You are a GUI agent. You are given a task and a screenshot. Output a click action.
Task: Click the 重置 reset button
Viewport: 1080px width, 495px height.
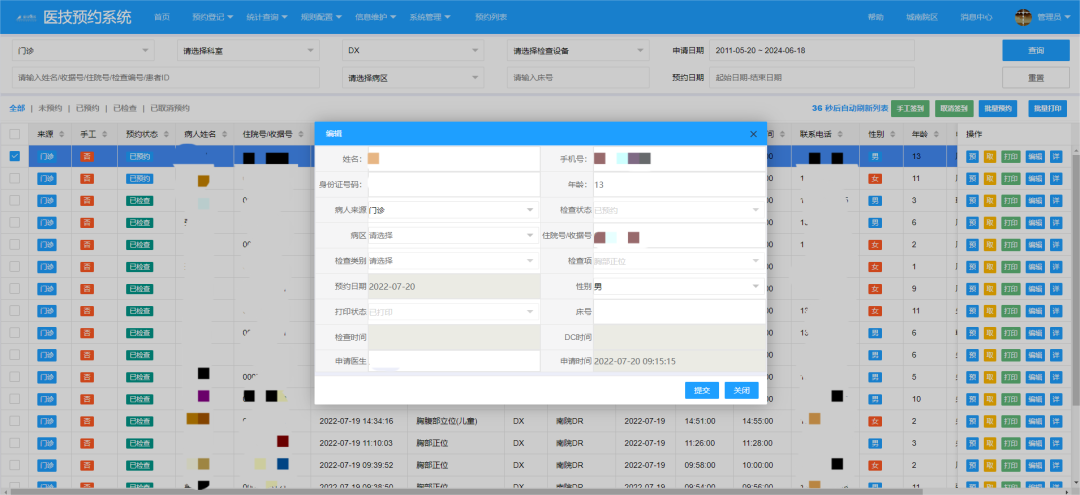point(1035,78)
